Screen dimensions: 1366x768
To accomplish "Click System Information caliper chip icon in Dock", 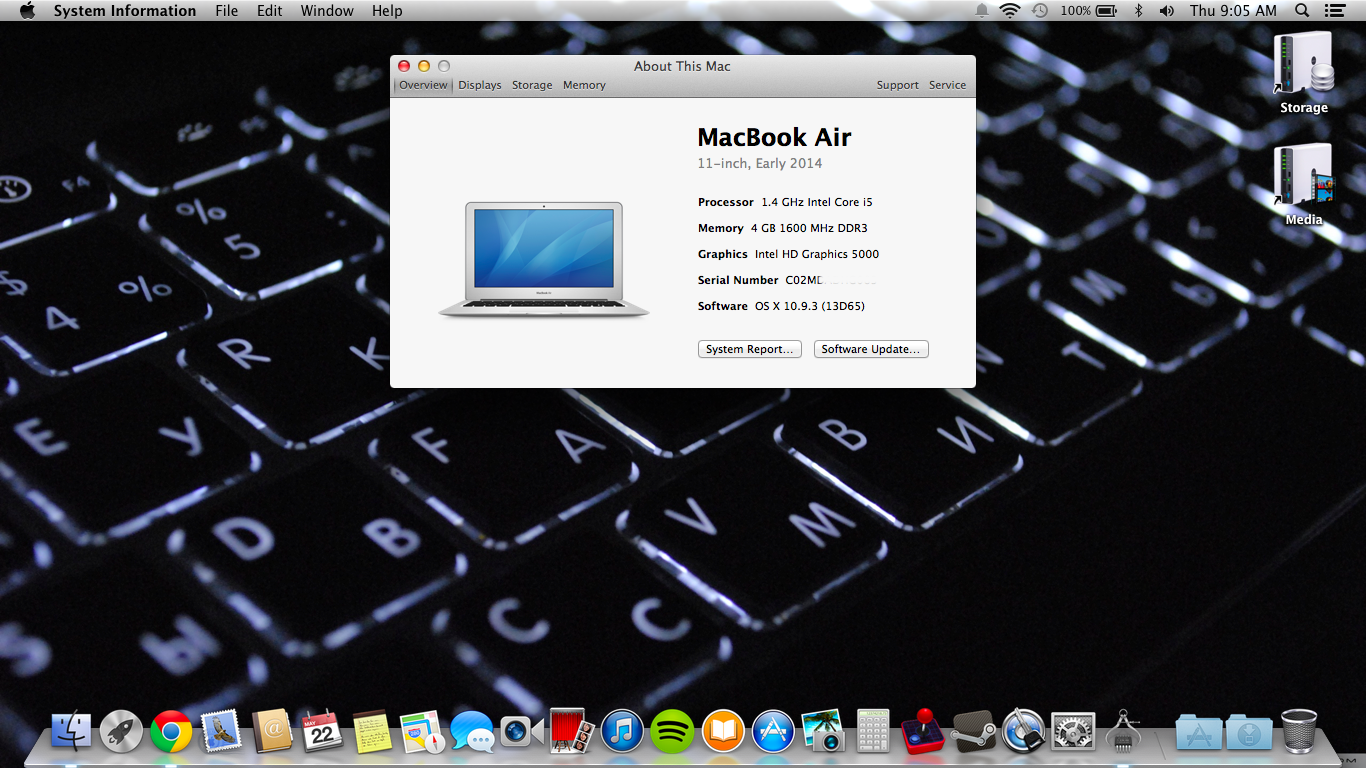I will point(1124,732).
